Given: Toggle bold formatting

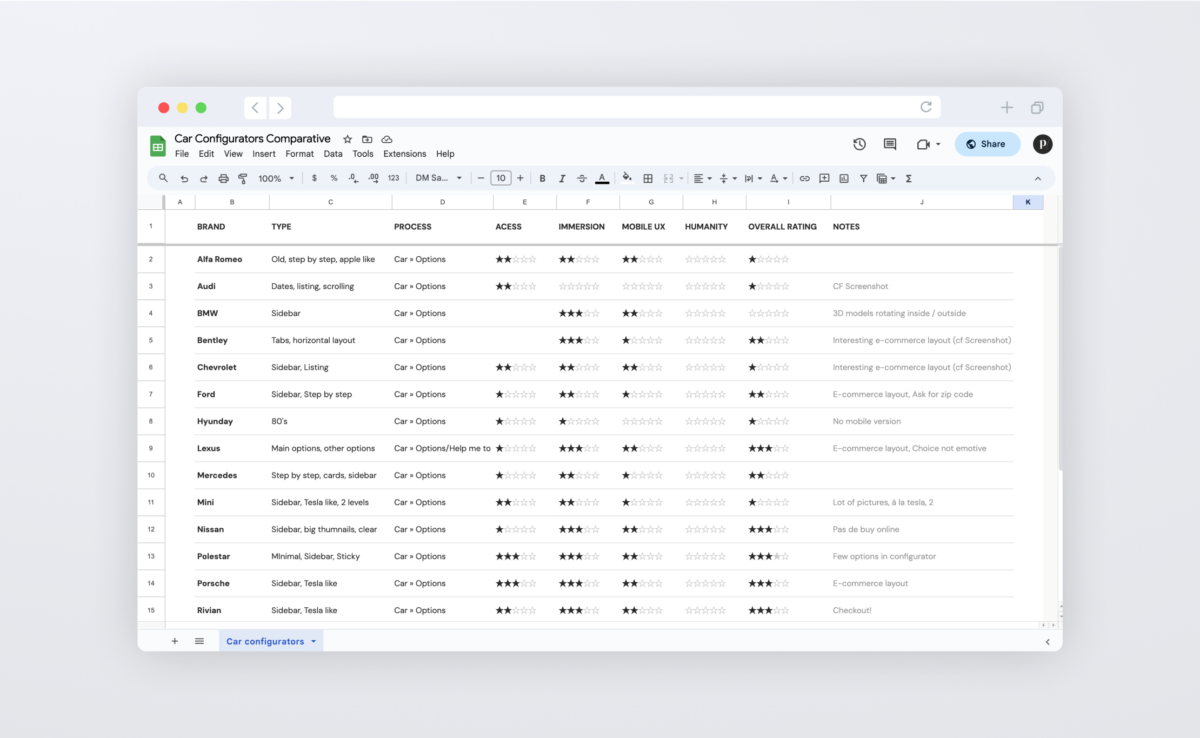Looking at the screenshot, I should pyautogui.click(x=542, y=178).
